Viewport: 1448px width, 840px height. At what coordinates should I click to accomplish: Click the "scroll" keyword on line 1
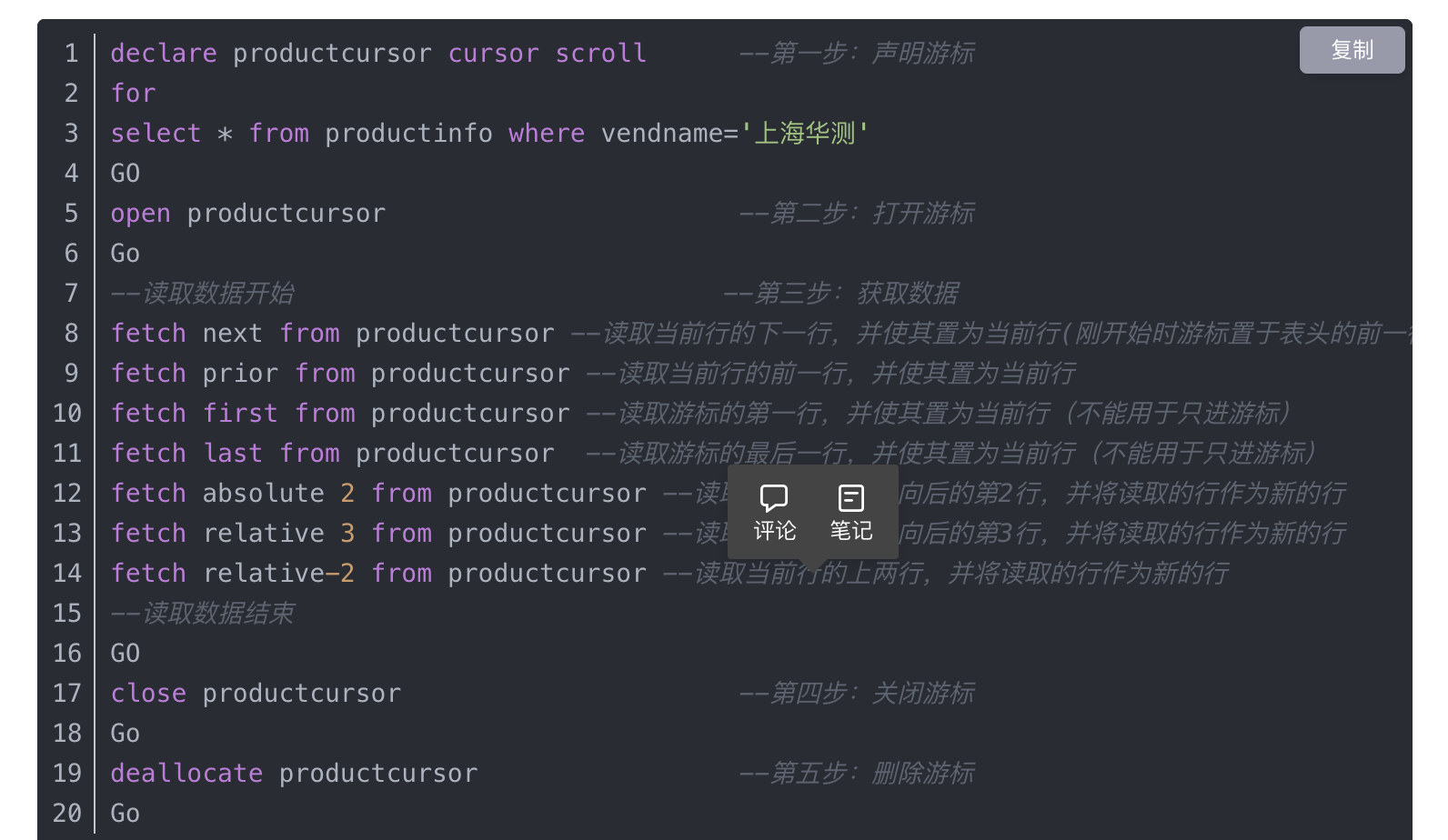tap(600, 54)
